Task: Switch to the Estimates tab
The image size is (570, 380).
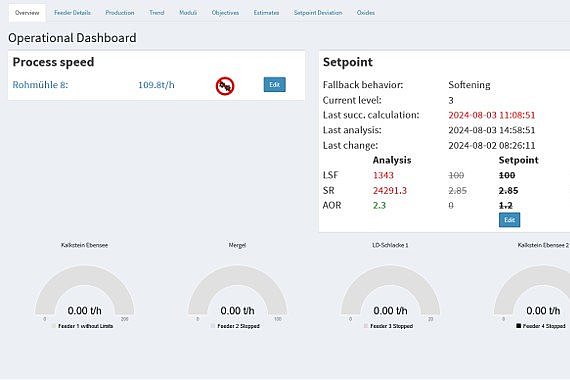Action: pyautogui.click(x=266, y=13)
